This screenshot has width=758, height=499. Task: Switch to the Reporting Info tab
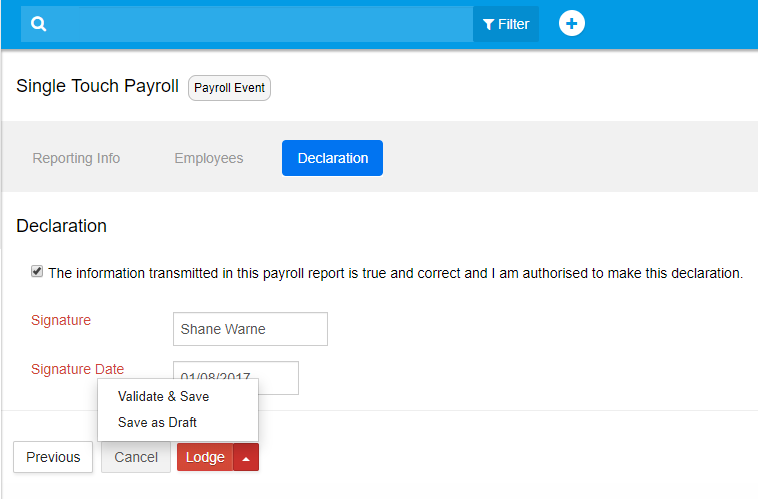76,158
